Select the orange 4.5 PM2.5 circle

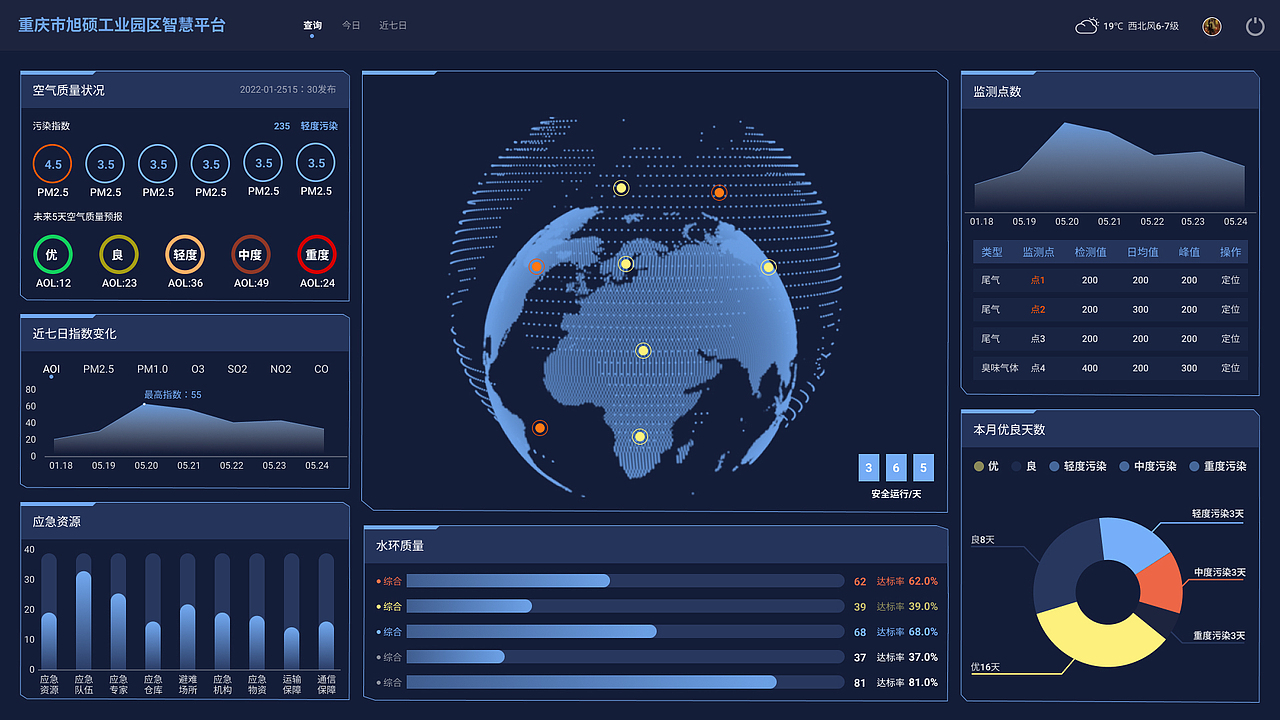(53, 164)
